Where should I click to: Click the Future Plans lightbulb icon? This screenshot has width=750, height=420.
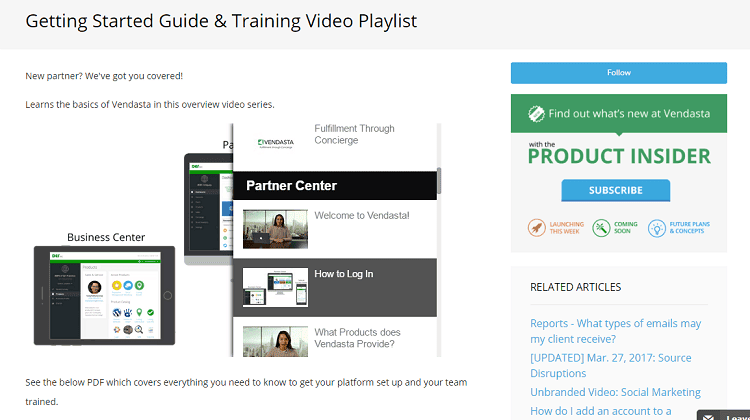click(x=657, y=228)
